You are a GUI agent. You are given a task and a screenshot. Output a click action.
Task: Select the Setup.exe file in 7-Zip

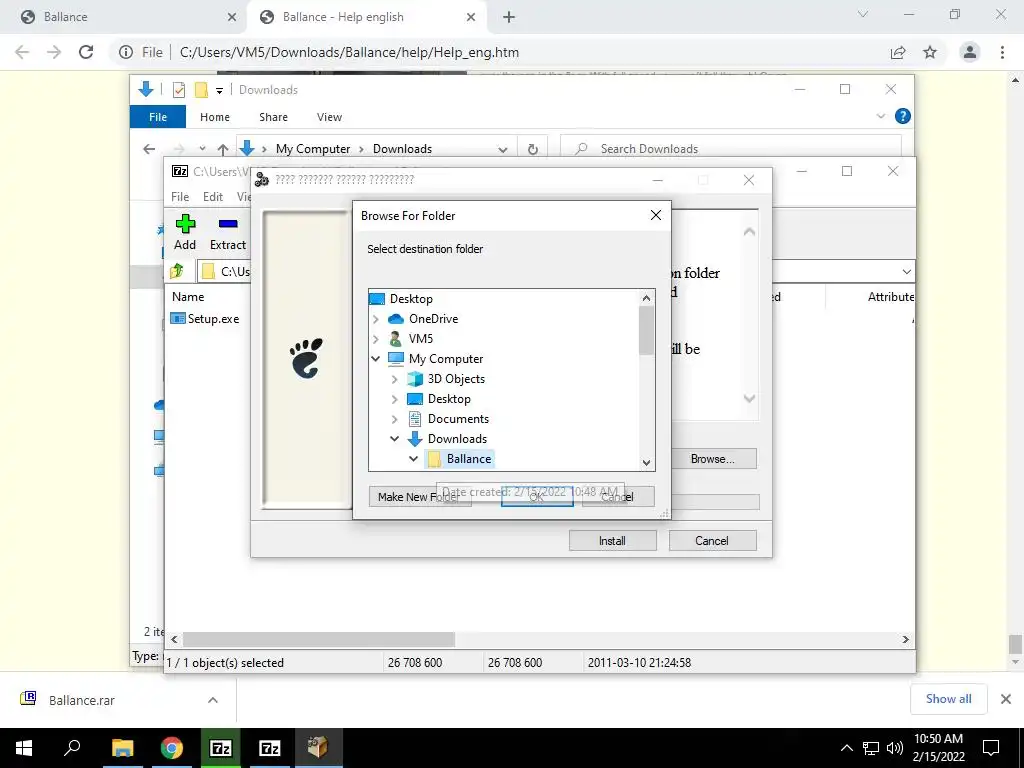tap(204, 319)
